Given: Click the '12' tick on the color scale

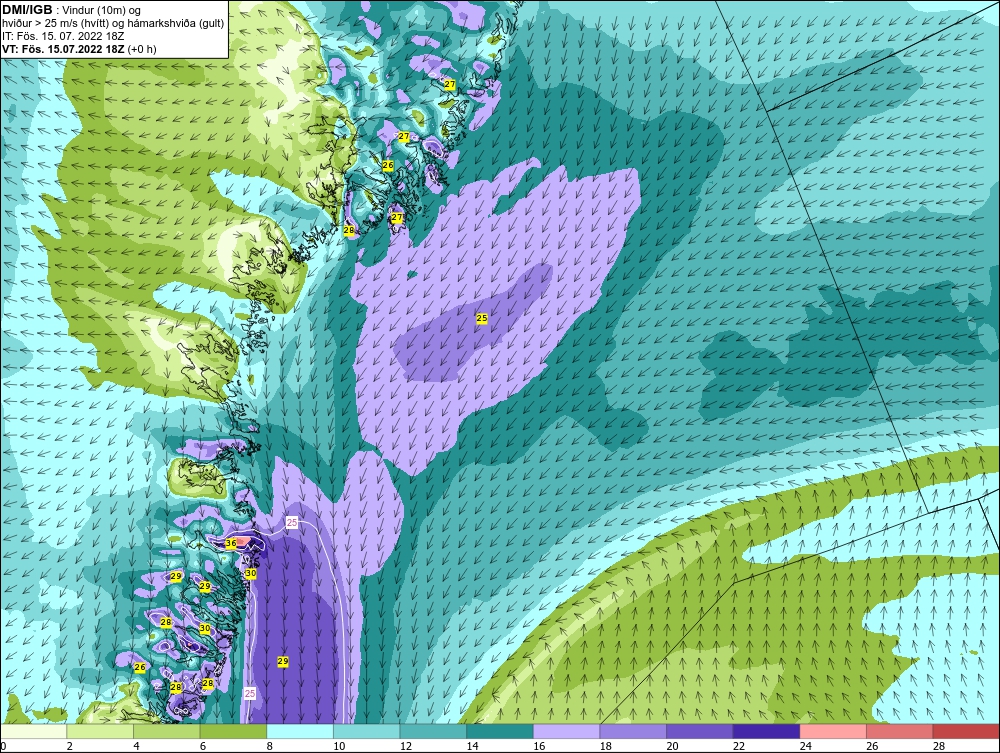Looking at the screenshot, I should [x=405, y=746].
